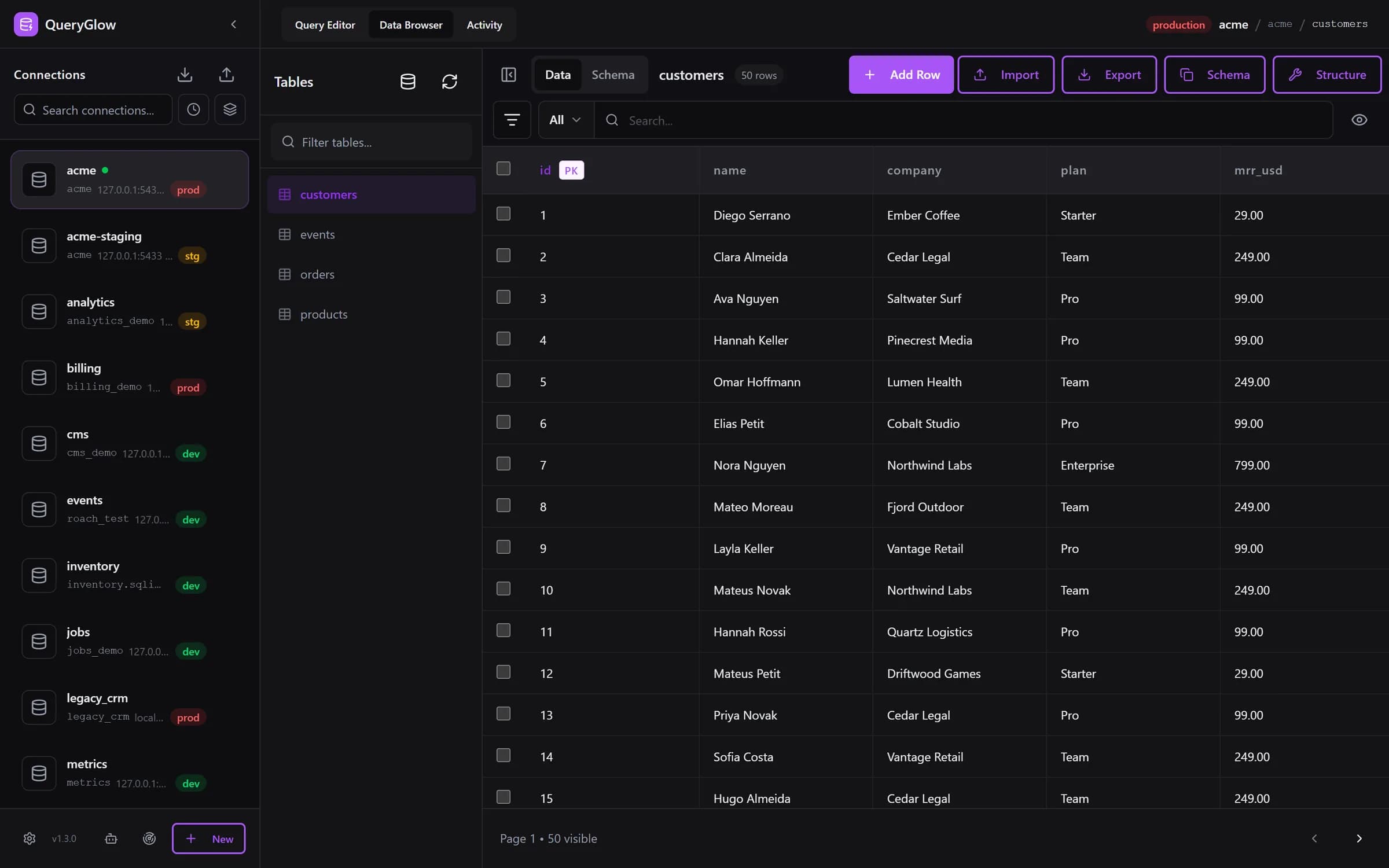Switch to the Query Editor tab
Viewport: 1389px width, 868px height.
tap(325, 25)
